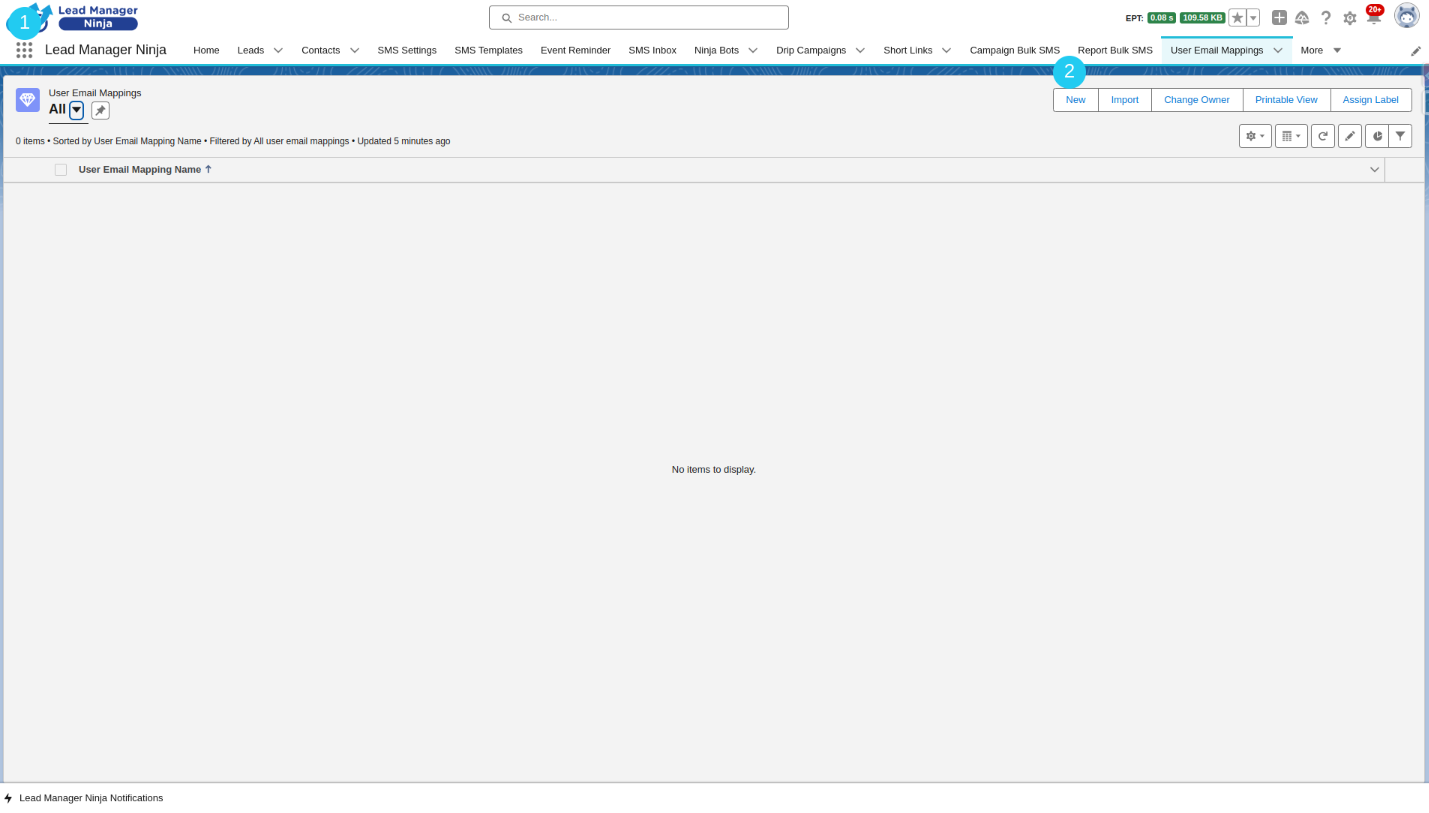Show charts panel icon
Screen dimensions: 1429x813
(x=1377, y=136)
